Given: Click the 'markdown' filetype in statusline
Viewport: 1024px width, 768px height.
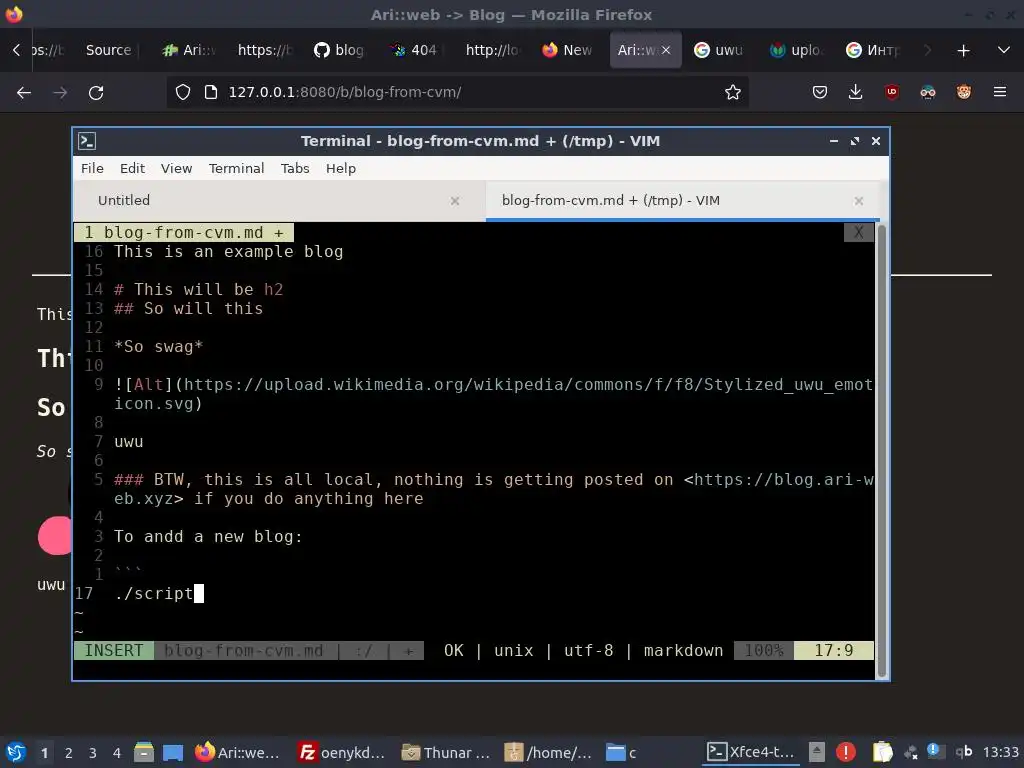Looking at the screenshot, I should point(683,650).
